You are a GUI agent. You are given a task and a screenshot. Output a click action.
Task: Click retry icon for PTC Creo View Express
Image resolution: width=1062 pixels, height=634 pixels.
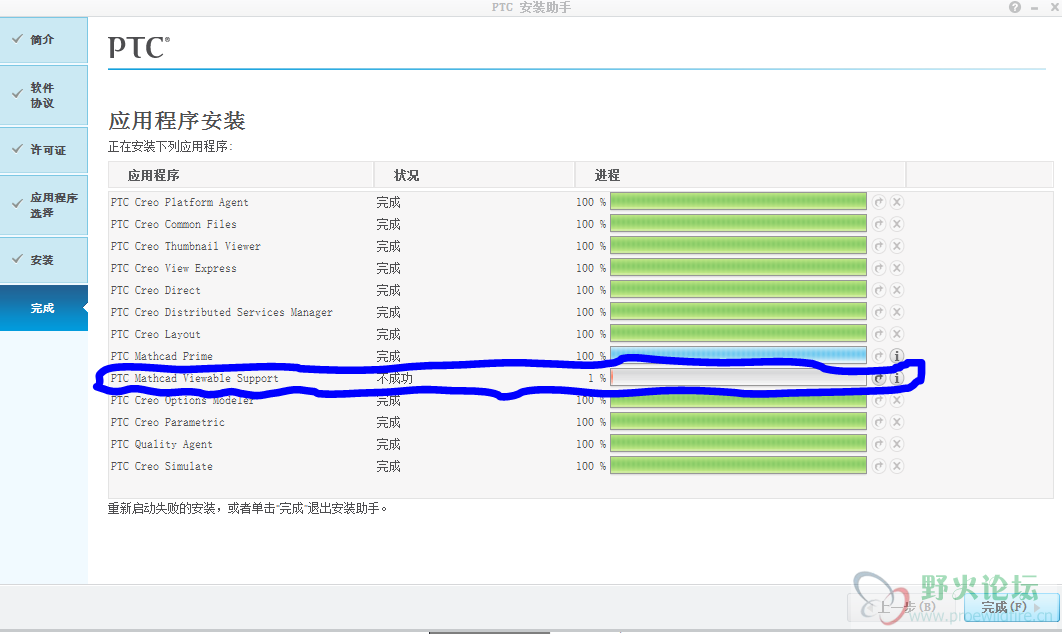[x=878, y=268]
